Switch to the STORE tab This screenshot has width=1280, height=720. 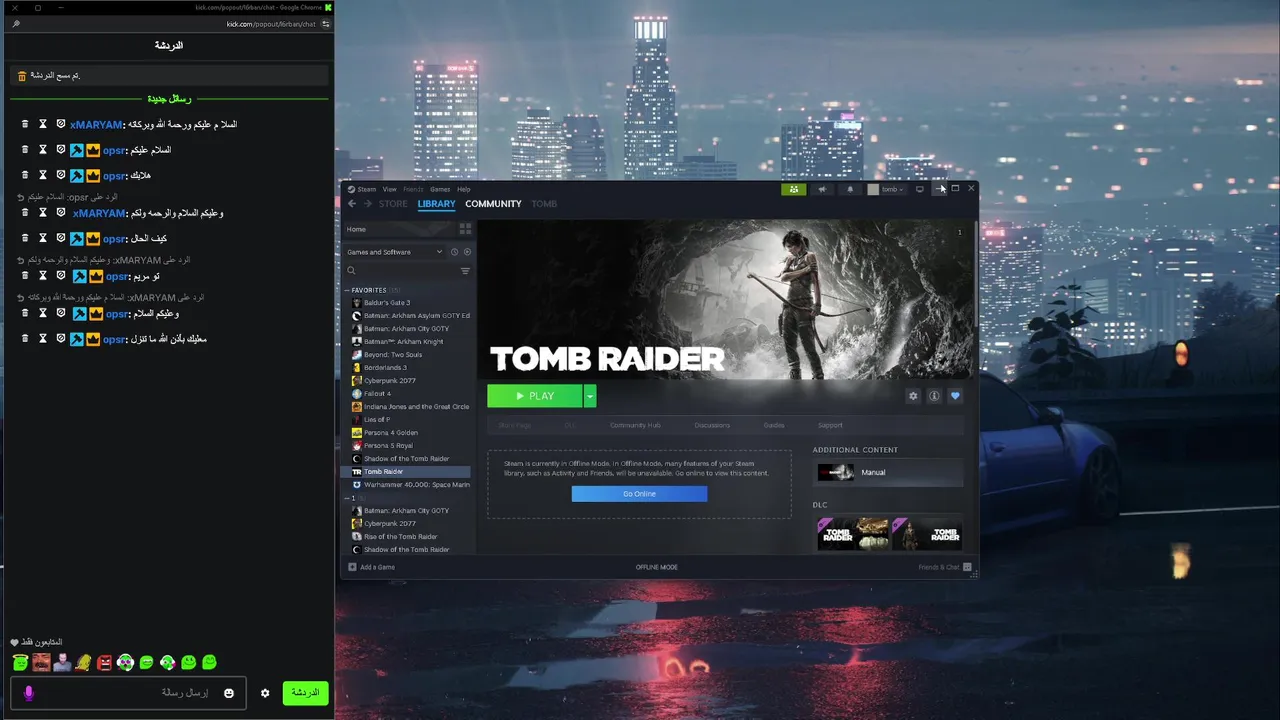click(x=393, y=204)
